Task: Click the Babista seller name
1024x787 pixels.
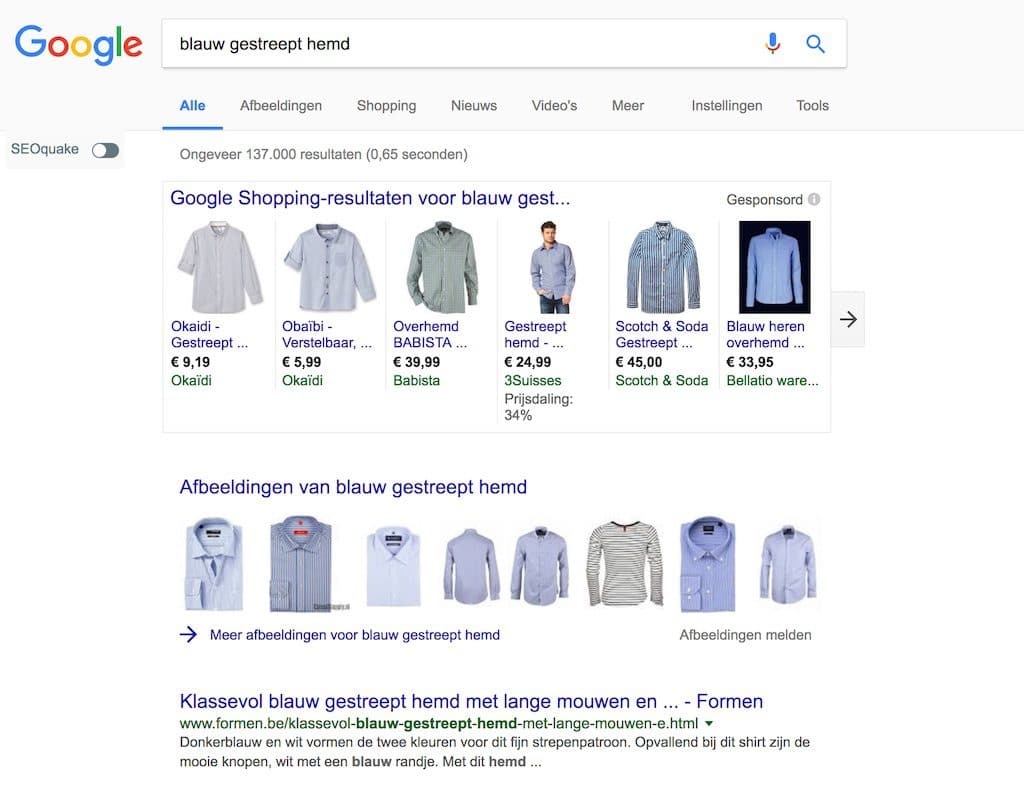Action: tap(416, 381)
